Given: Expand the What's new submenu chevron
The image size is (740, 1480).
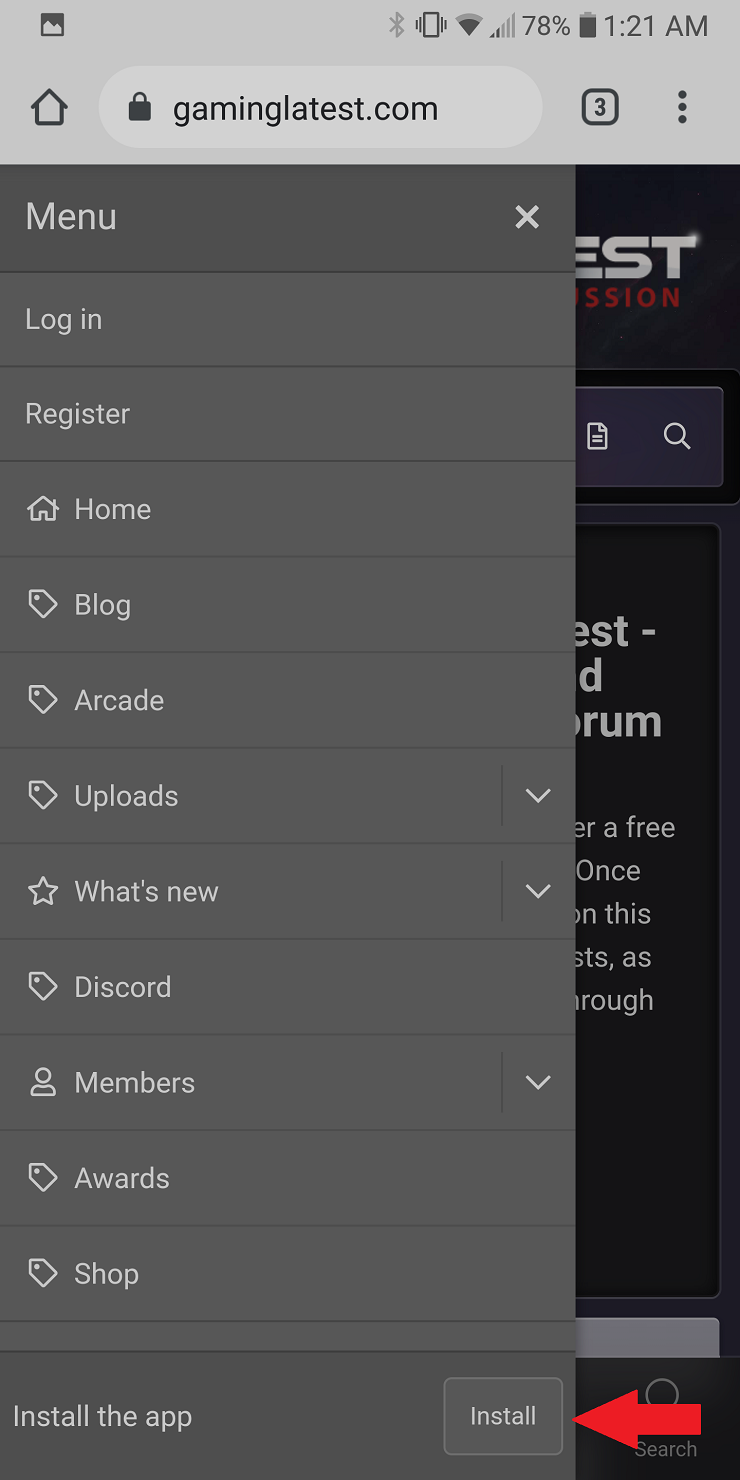Looking at the screenshot, I should click(538, 891).
